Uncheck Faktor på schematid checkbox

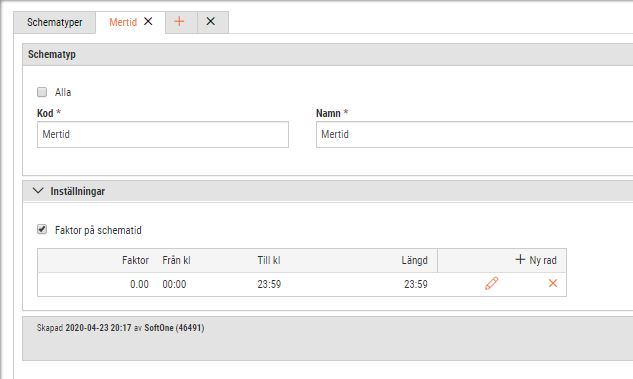(42, 230)
